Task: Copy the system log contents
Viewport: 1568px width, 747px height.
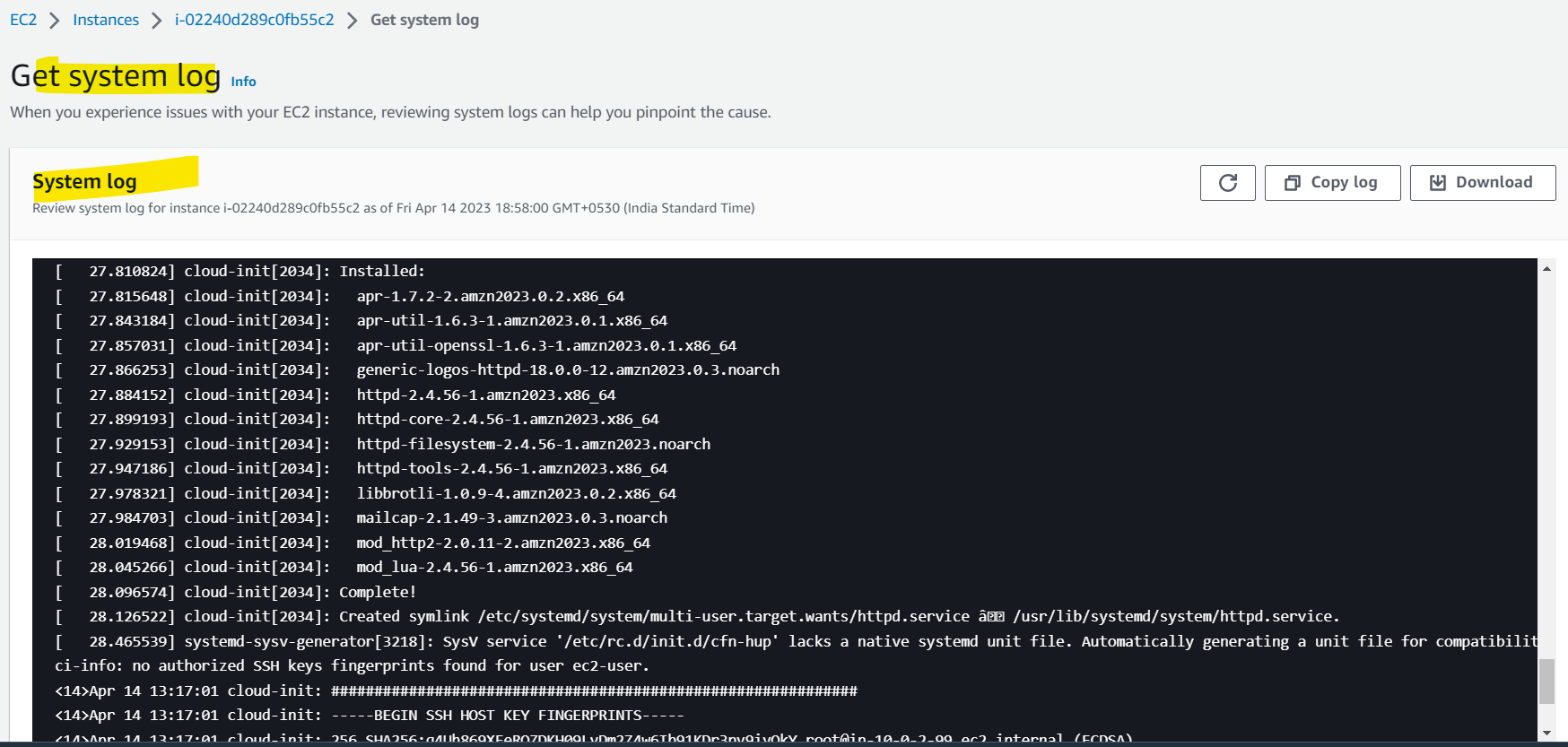Action: coord(1332,182)
